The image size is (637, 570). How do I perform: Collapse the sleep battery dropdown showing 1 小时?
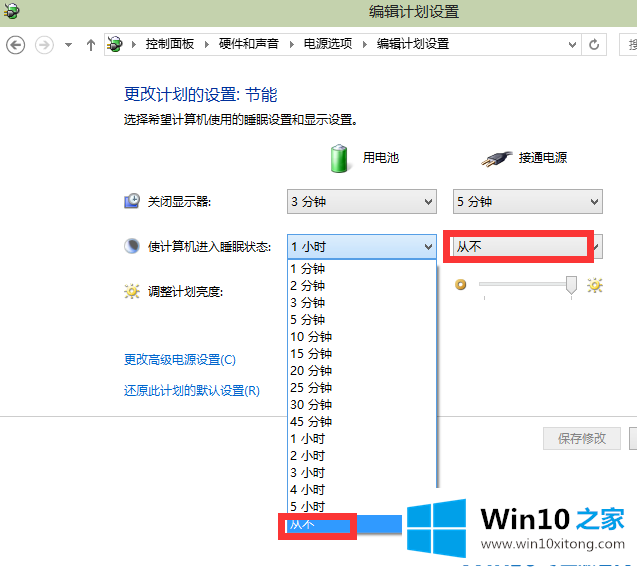[x=362, y=246]
